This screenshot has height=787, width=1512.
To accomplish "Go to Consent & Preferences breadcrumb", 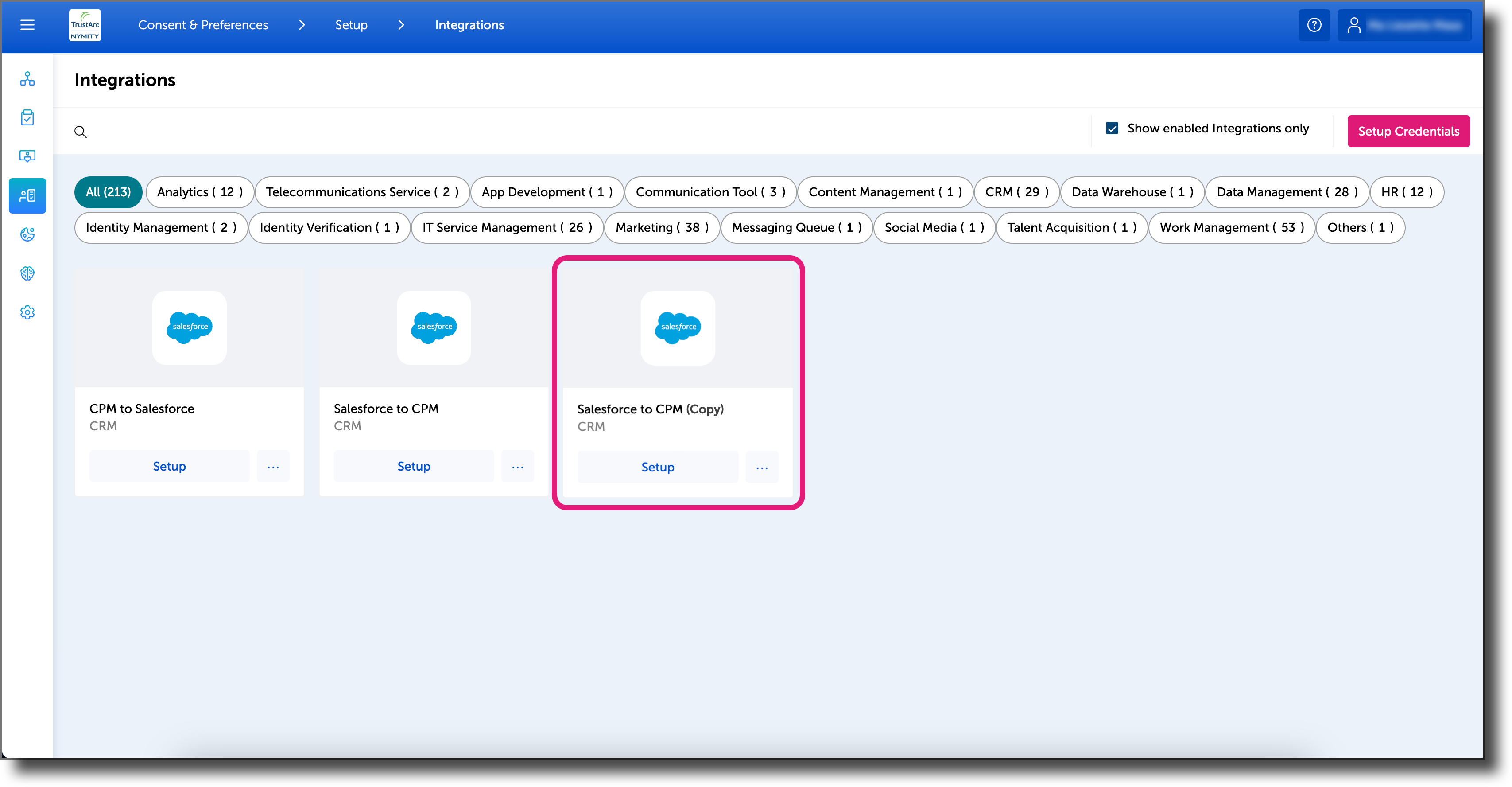I will [x=203, y=25].
